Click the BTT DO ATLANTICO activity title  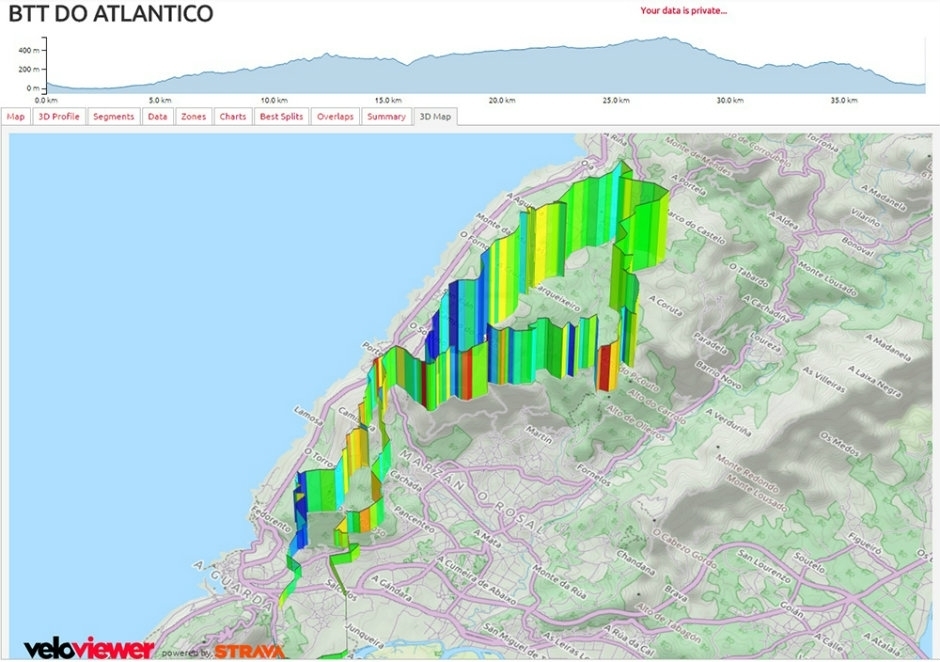click(110, 14)
